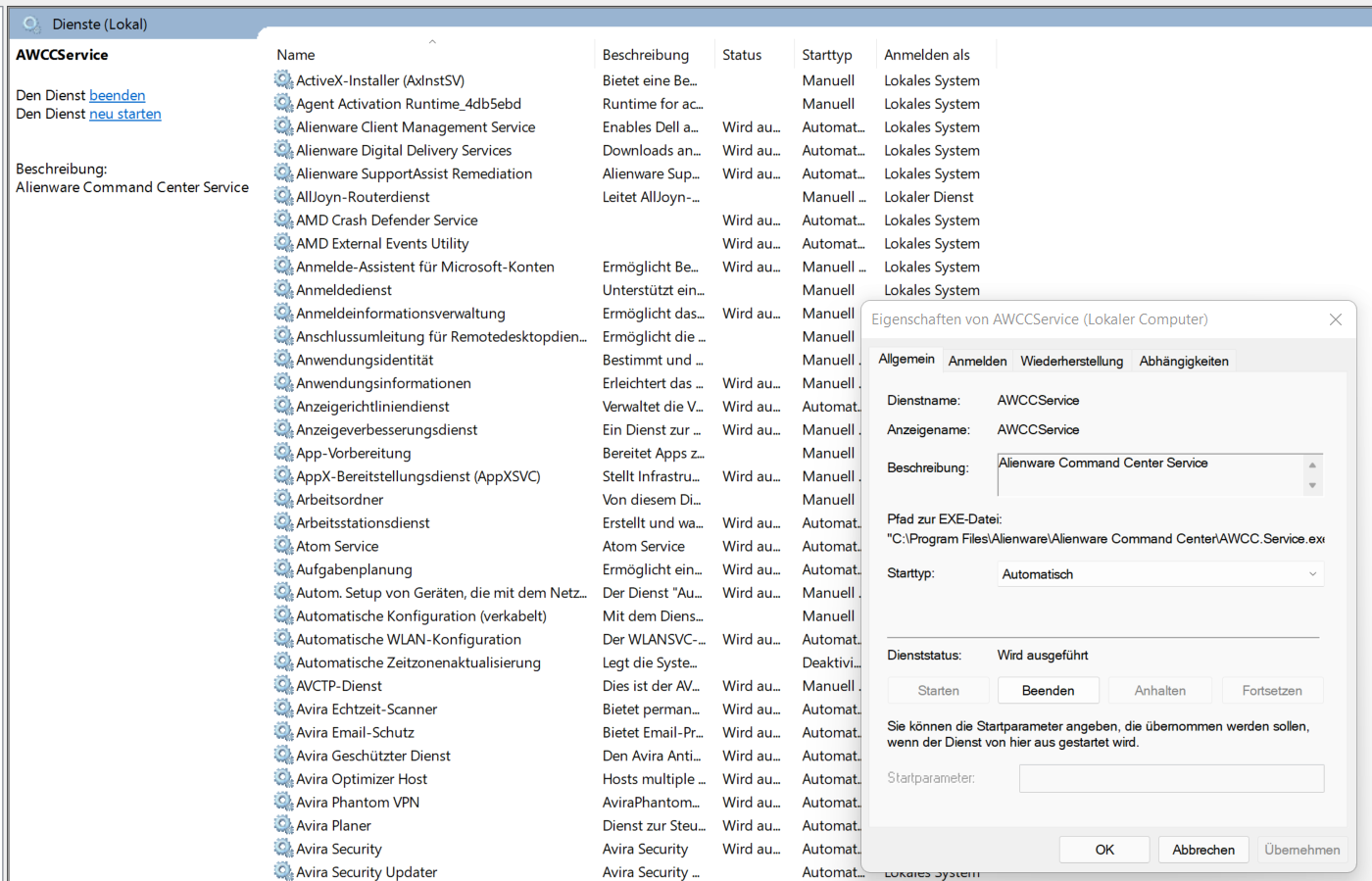Screen dimensions: 1372x881
Task: Click the AllJoyn-Routerdienst service icon
Action: (x=283, y=196)
